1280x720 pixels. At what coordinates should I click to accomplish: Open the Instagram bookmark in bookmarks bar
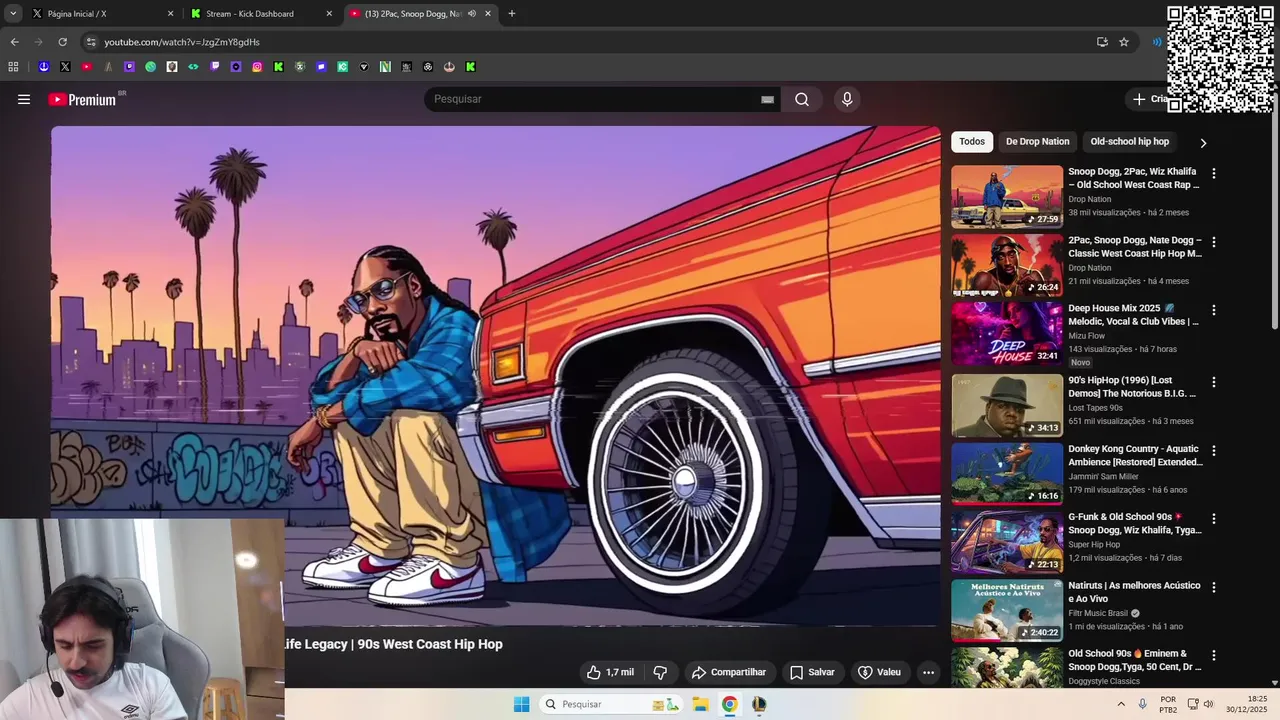[x=257, y=67]
